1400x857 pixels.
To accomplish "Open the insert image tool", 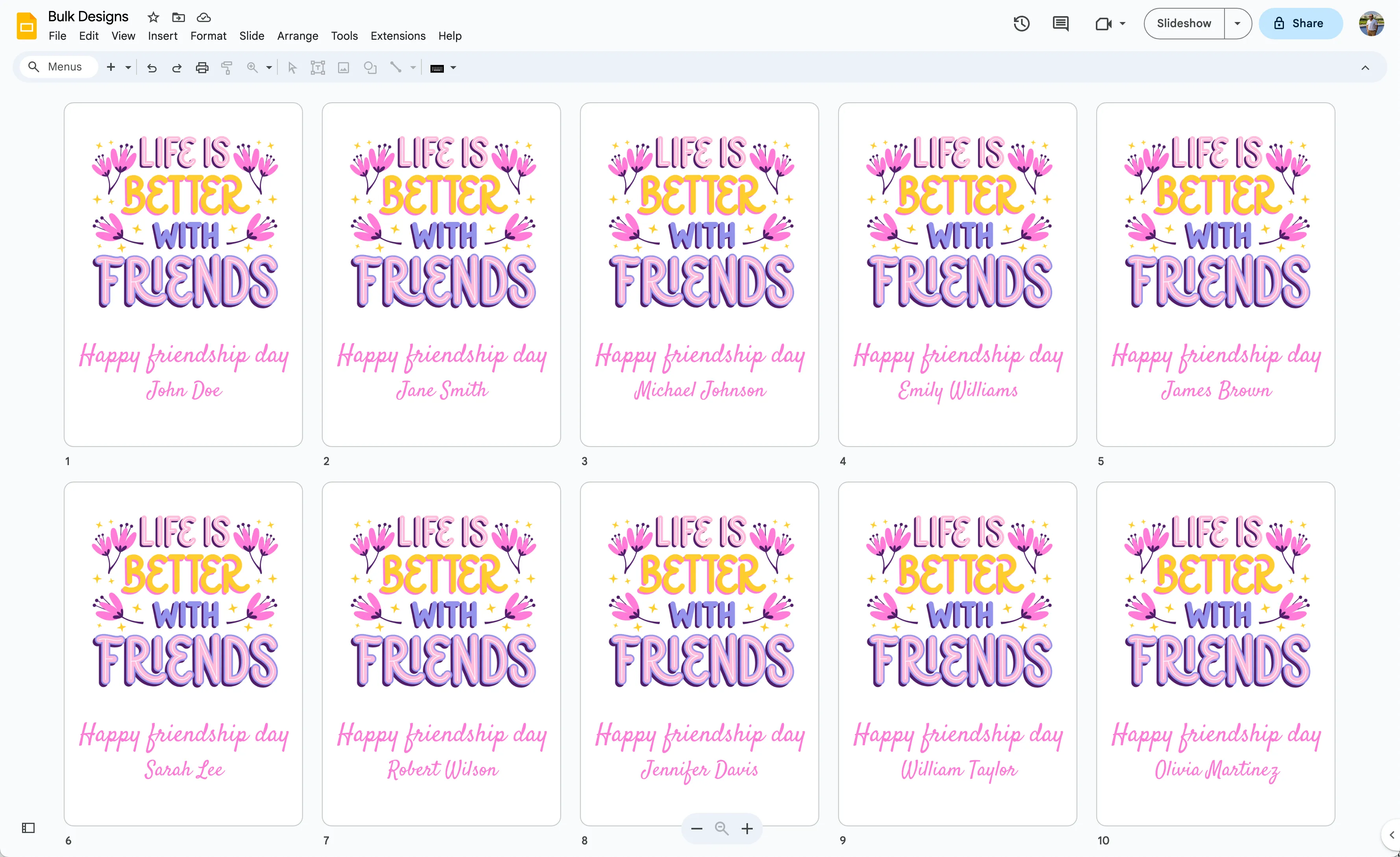I will click(343, 67).
